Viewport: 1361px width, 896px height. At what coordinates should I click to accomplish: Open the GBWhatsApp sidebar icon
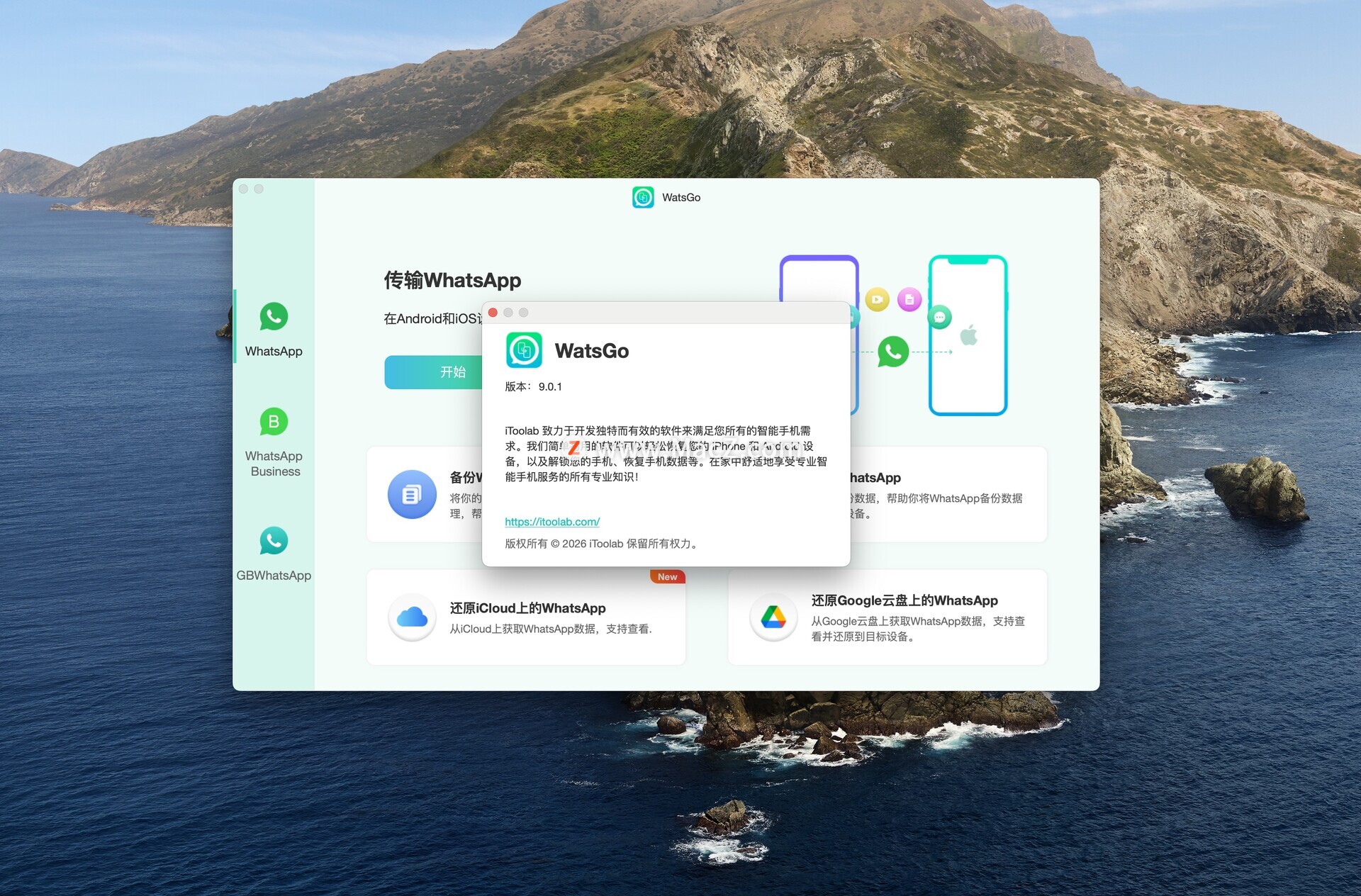(274, 541)
